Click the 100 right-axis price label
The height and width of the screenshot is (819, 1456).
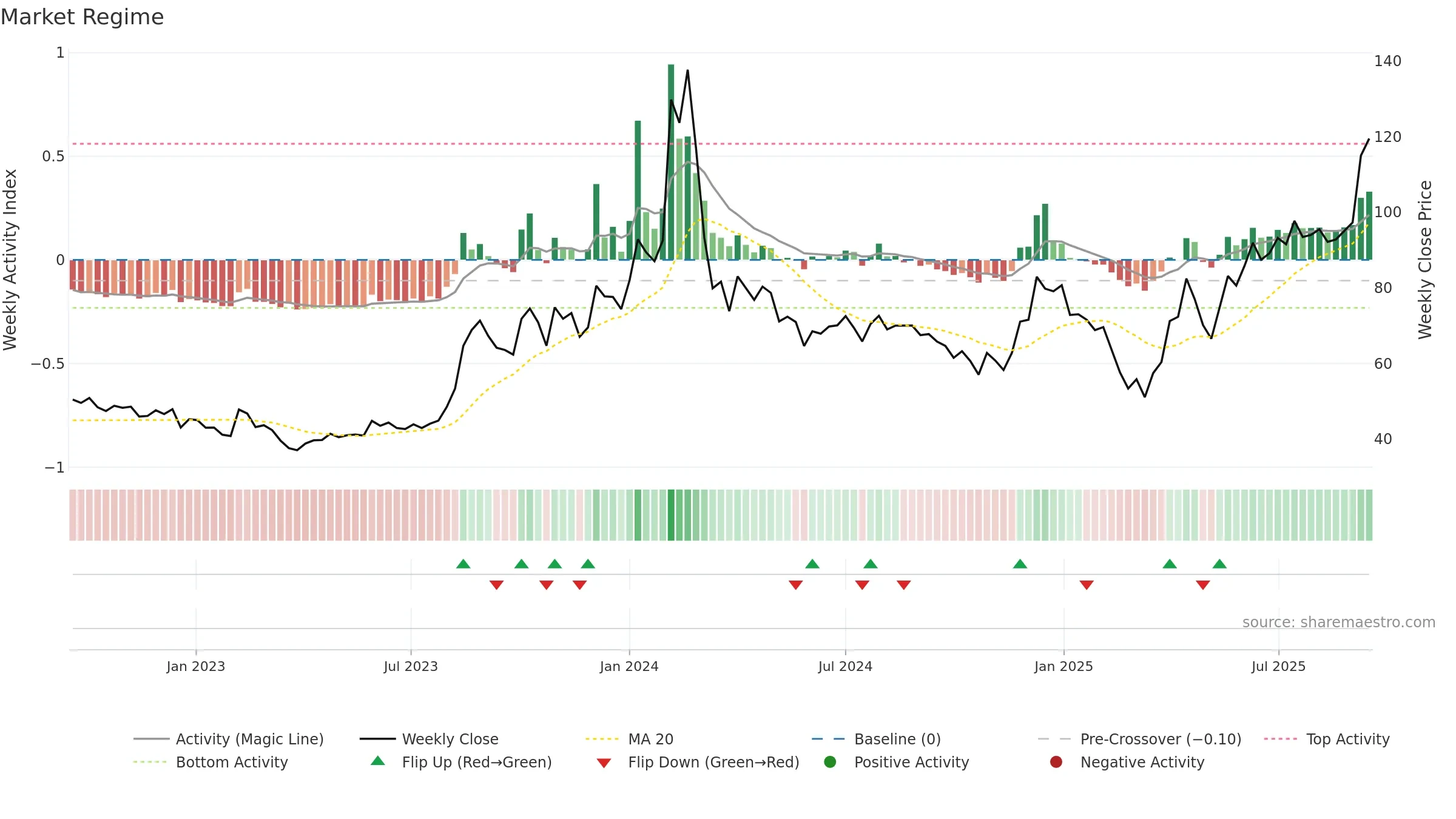click(1387, 212)
